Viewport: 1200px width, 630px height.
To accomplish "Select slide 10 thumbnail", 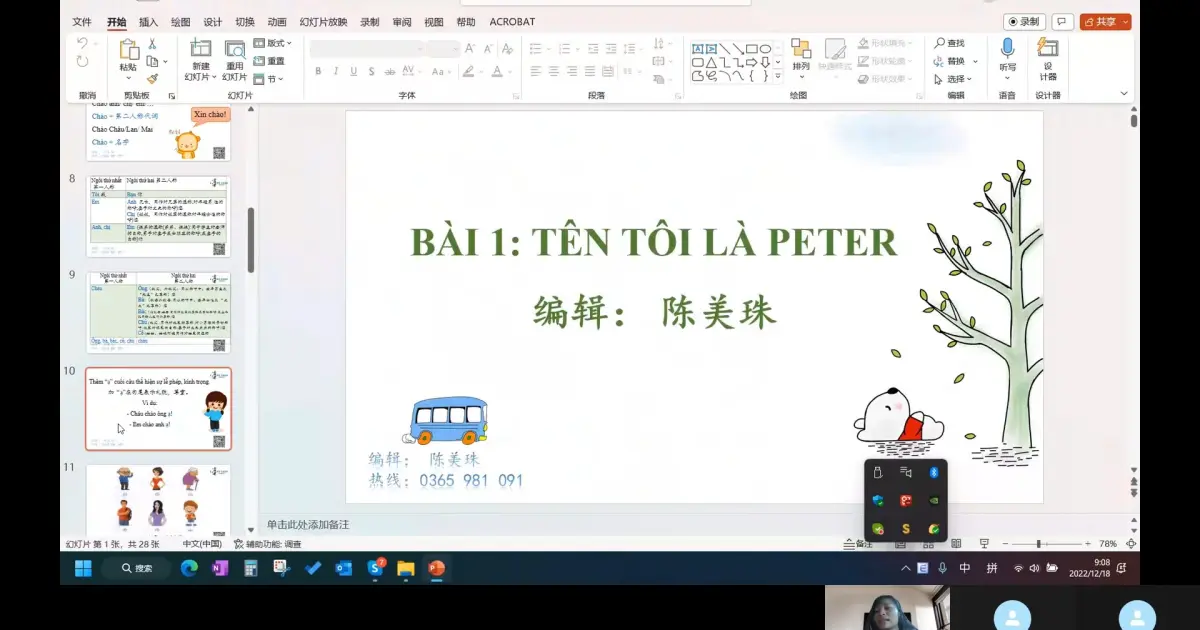I will (x=159, y=408).
